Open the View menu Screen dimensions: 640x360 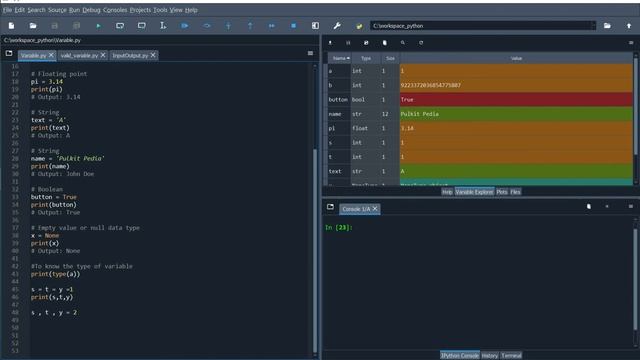176,10
